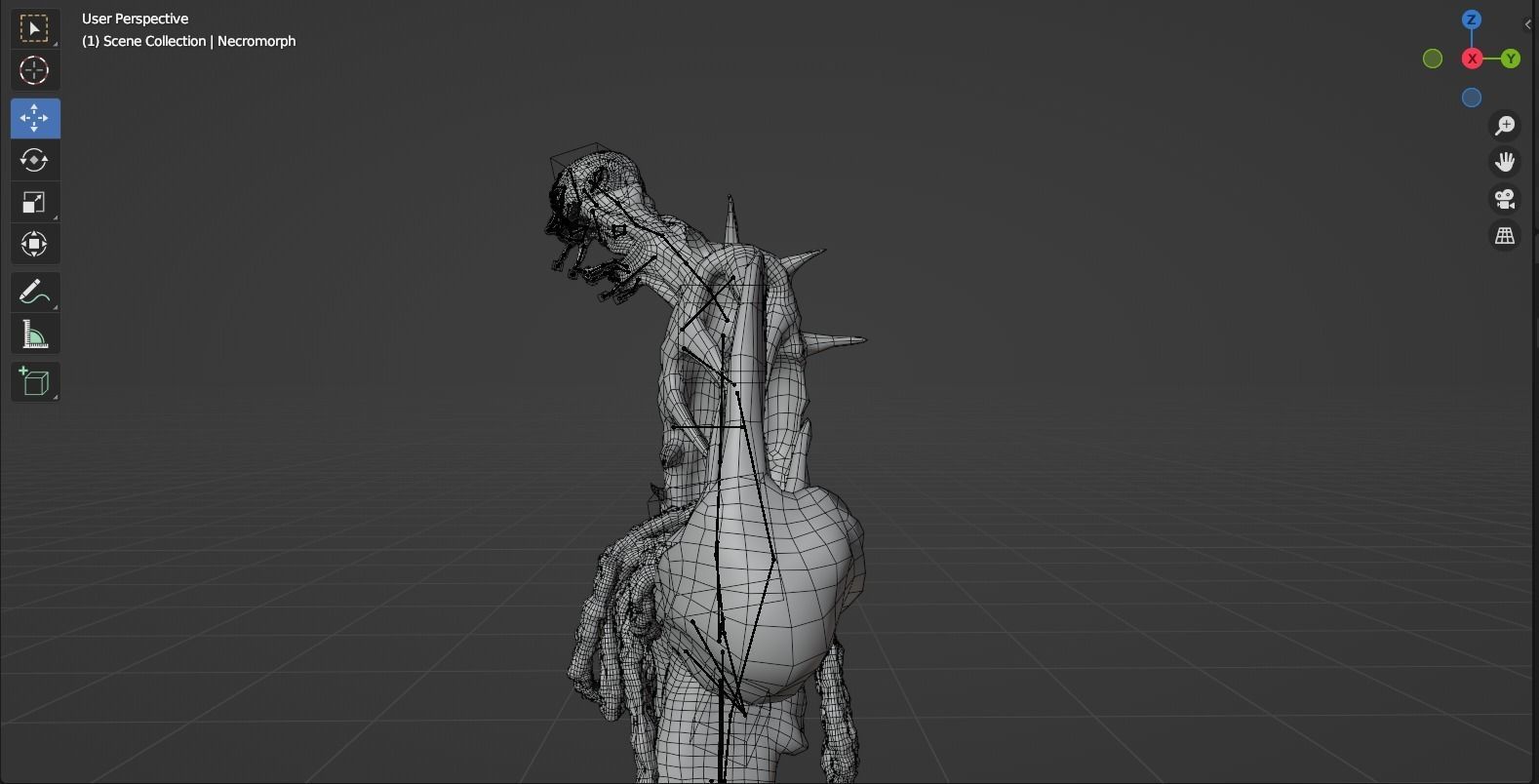Align view to X axis on gizmo

[1472, 59]
